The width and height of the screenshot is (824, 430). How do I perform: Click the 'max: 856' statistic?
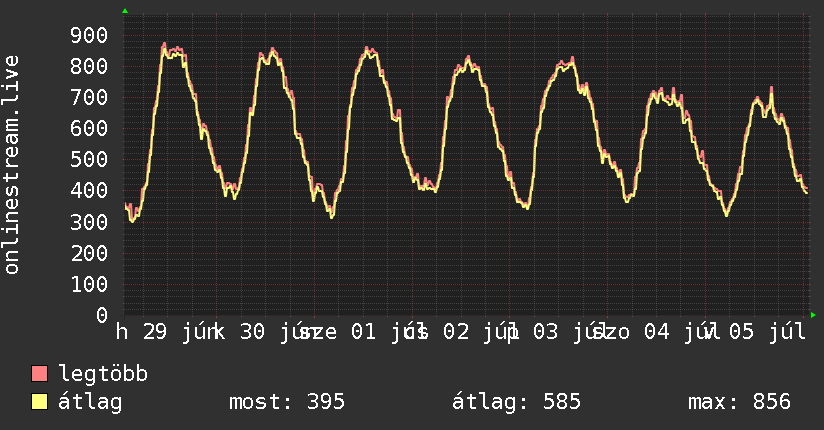[x=739, y=402]
